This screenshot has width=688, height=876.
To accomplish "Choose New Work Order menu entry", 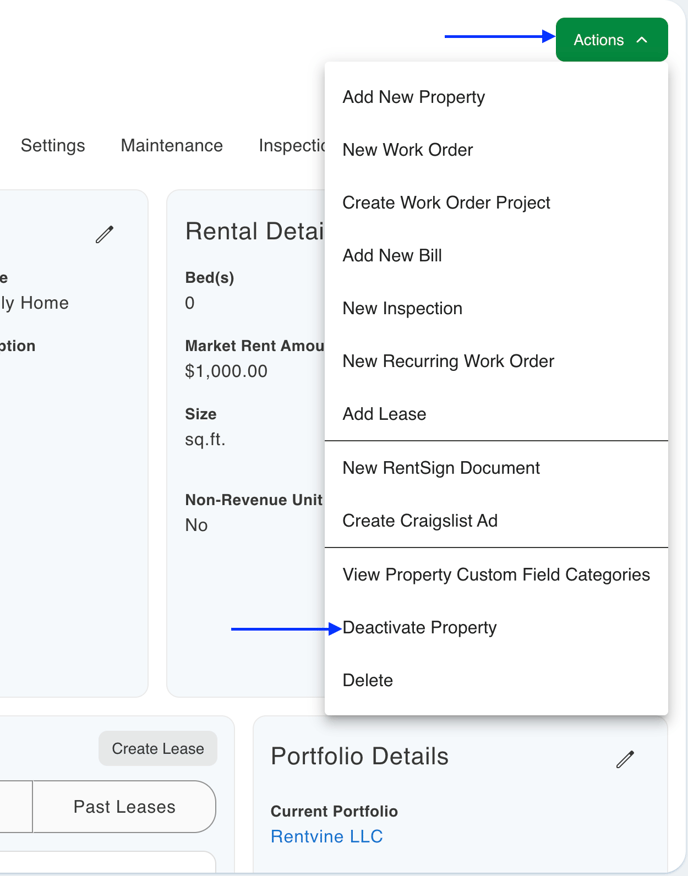I will 407,150.
